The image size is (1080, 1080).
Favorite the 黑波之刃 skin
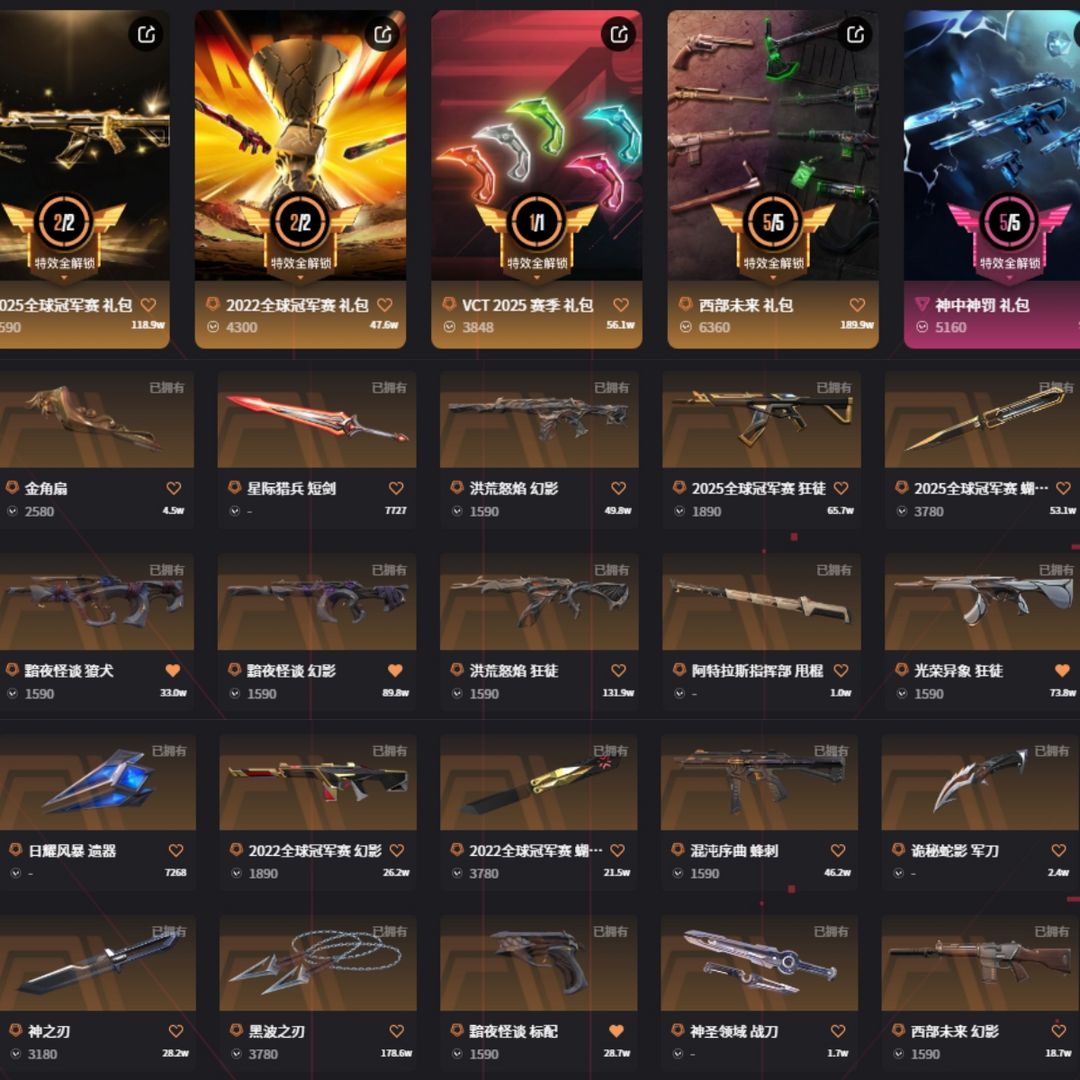click(397, 1030)
